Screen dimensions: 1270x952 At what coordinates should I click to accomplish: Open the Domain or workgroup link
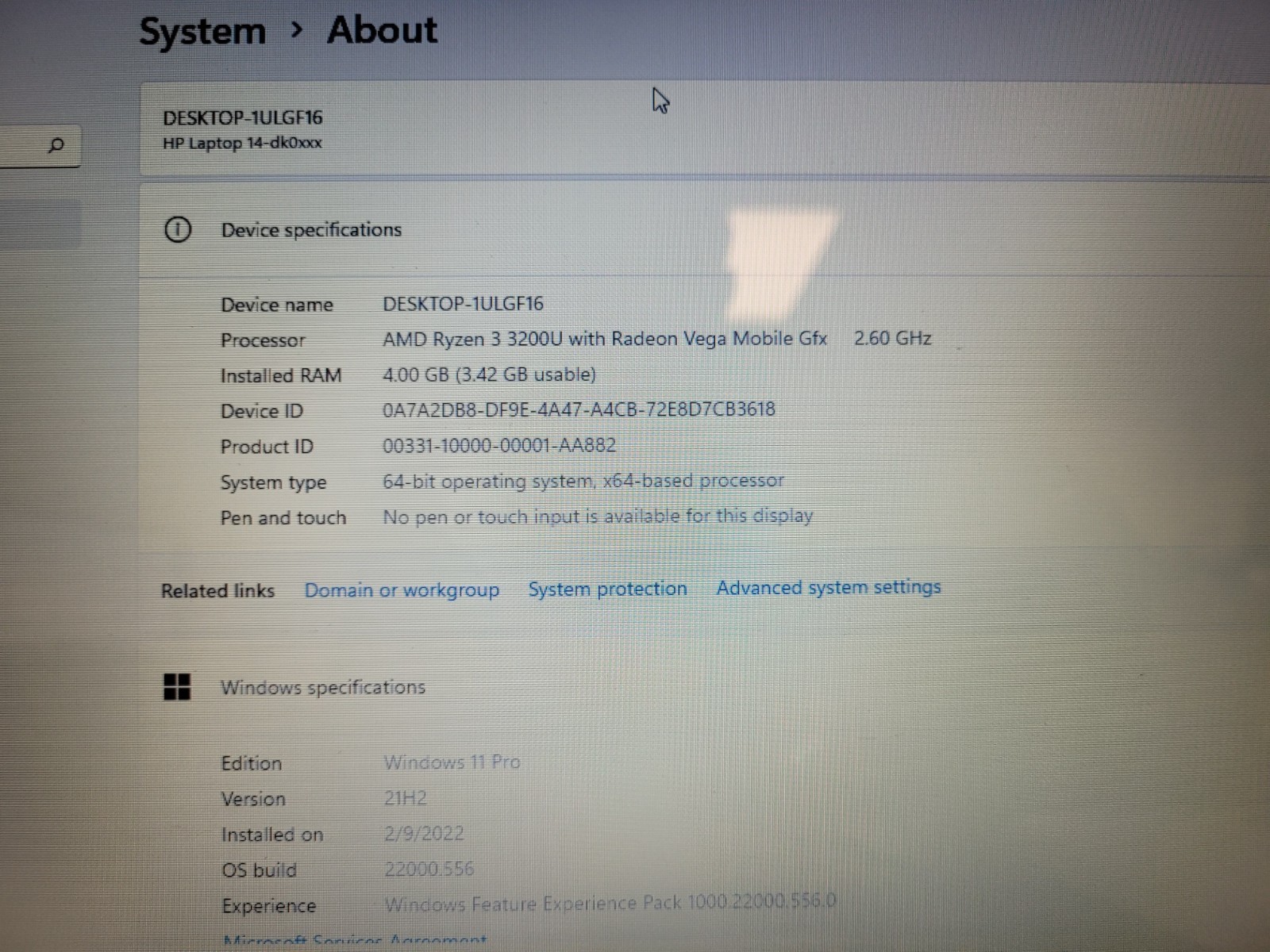pyautogui.click(x=402, y=590)
